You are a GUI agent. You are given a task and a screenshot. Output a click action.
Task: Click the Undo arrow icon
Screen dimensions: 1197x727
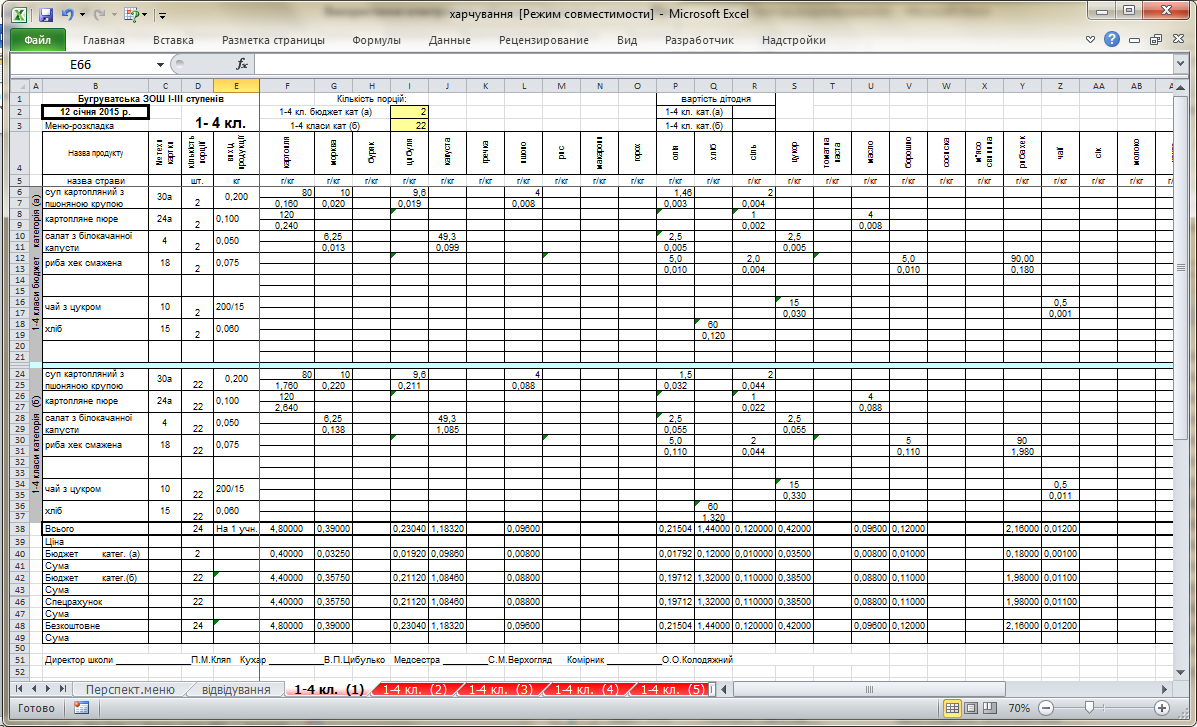coord(68,15)
